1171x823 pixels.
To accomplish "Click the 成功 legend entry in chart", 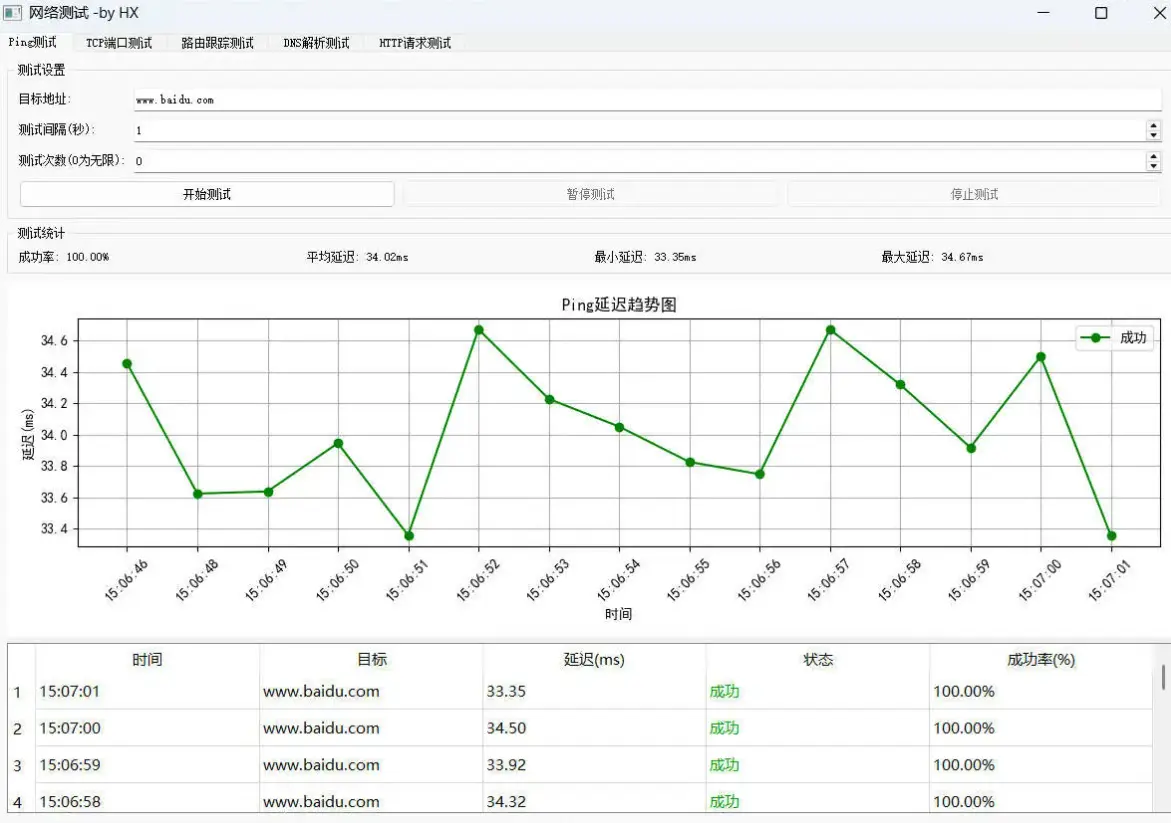I will pyautogui.click(x=1114, y=338).
